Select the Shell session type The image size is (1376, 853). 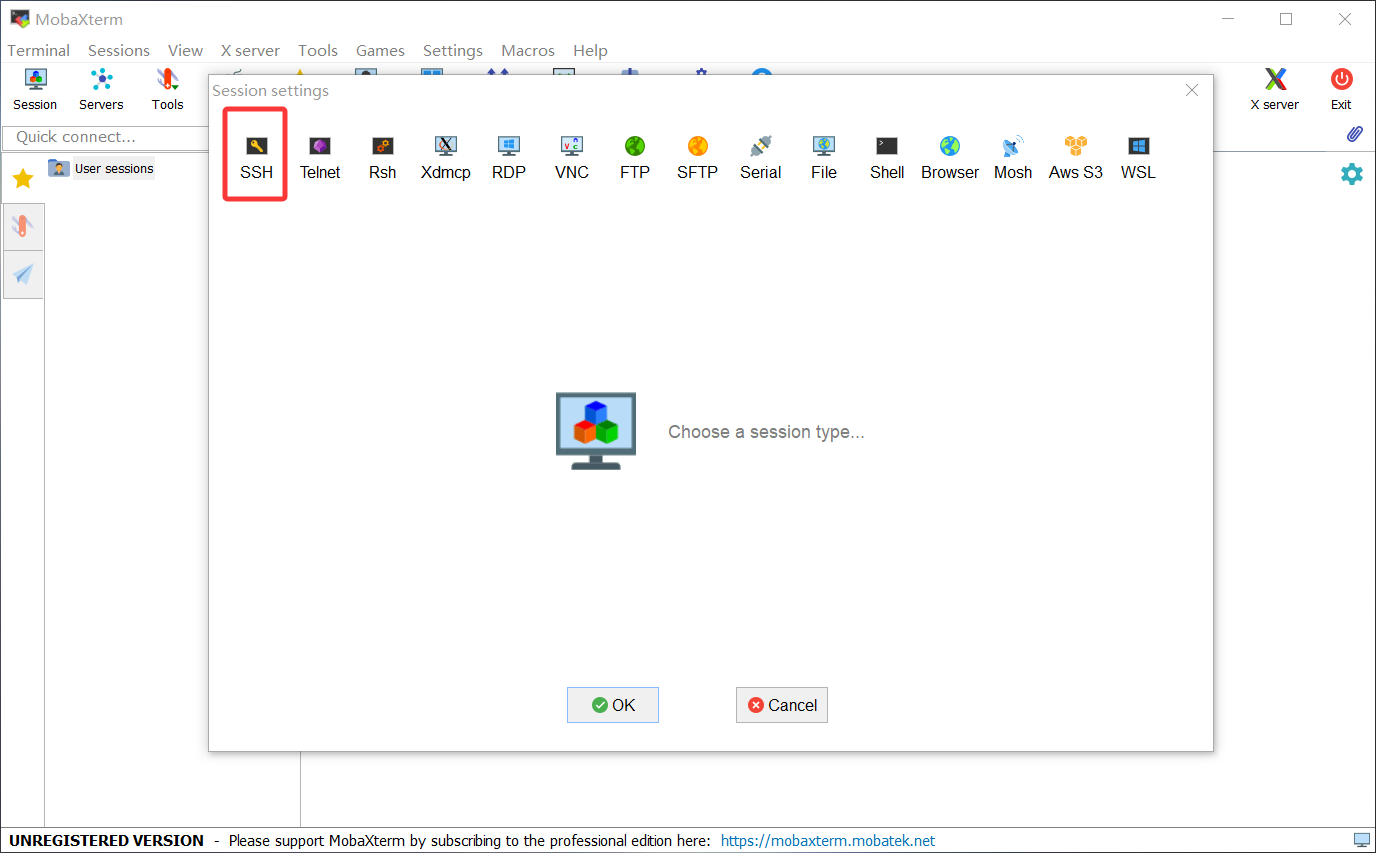[887, 158]
